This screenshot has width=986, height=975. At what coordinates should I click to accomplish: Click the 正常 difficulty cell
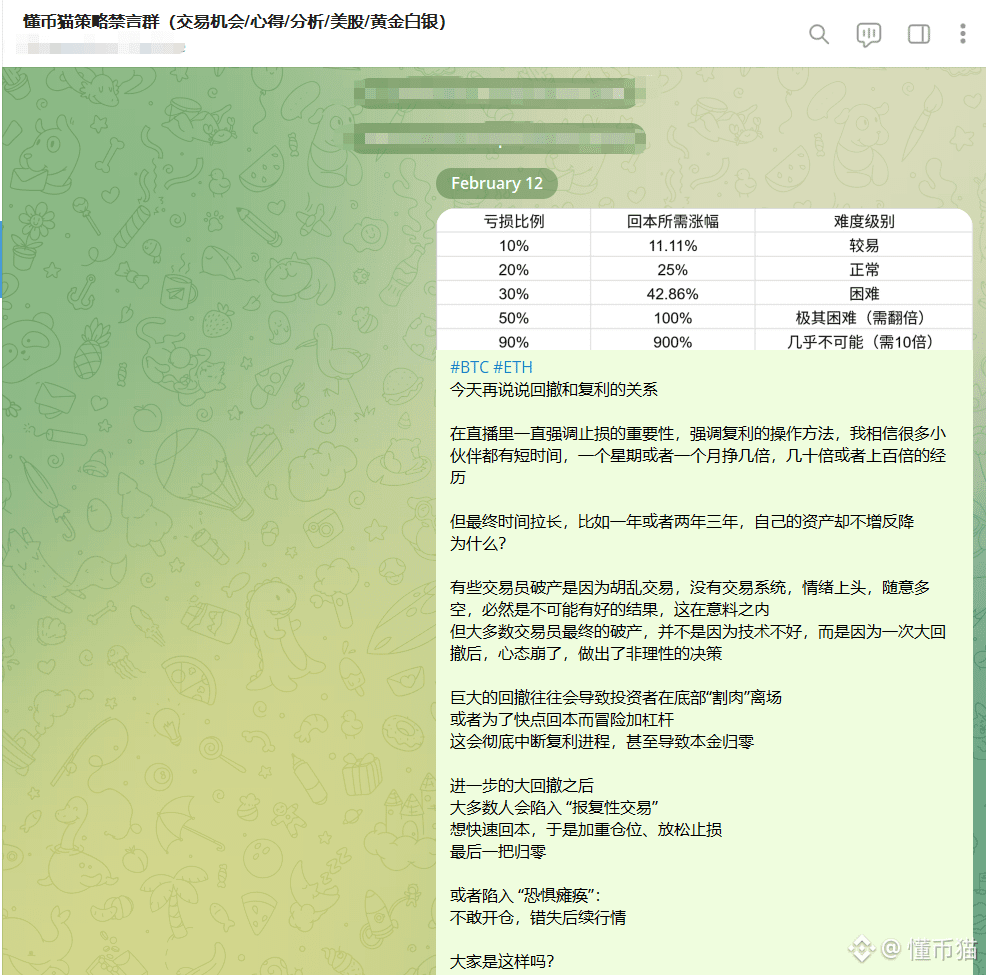(x=864, y=270)
